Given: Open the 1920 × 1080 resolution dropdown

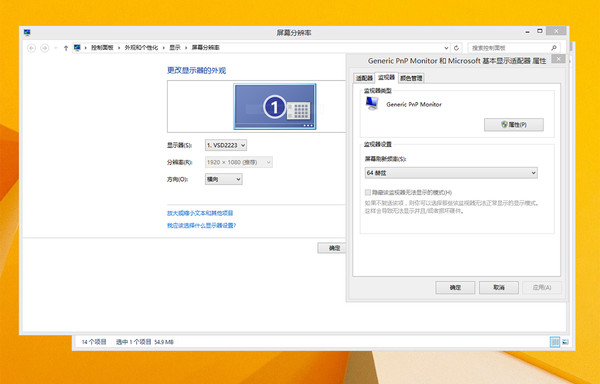Looking at the screenshot, I should tap(239, 162).
